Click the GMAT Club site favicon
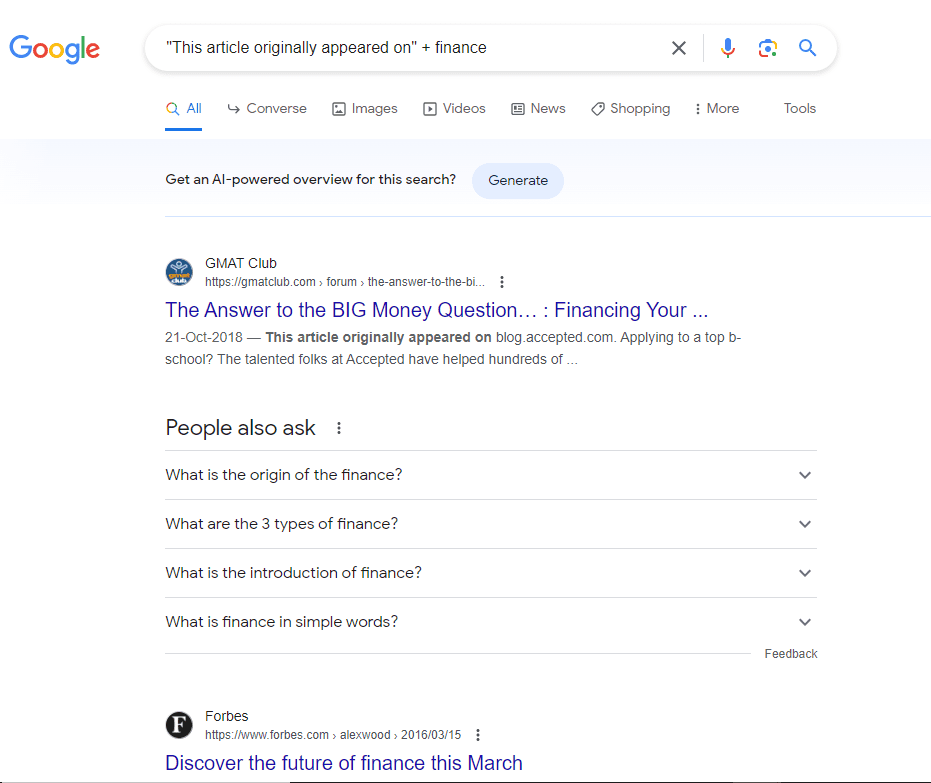Viewport: 931px width, 783px height. click(x=179, y=272)
